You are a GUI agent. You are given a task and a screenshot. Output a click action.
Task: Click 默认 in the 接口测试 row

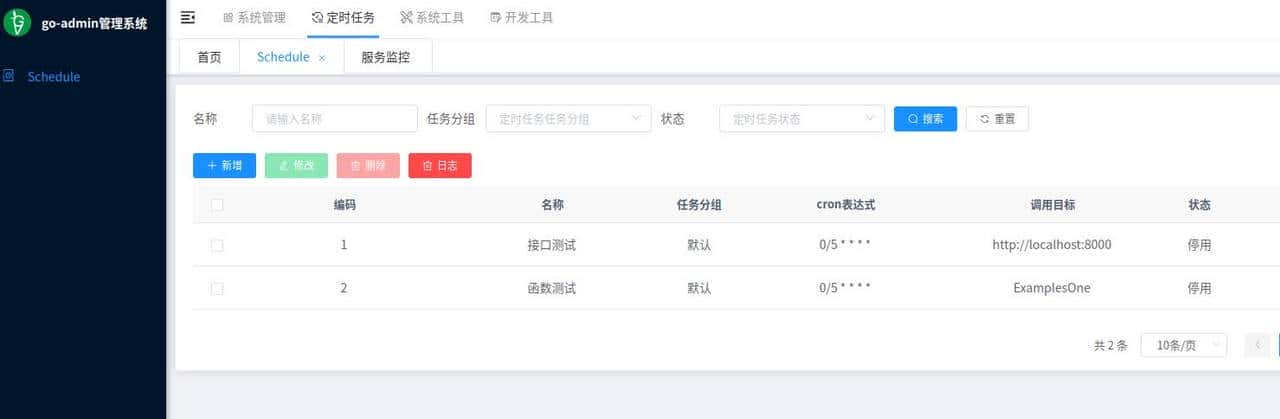click(x=699, y=245)
